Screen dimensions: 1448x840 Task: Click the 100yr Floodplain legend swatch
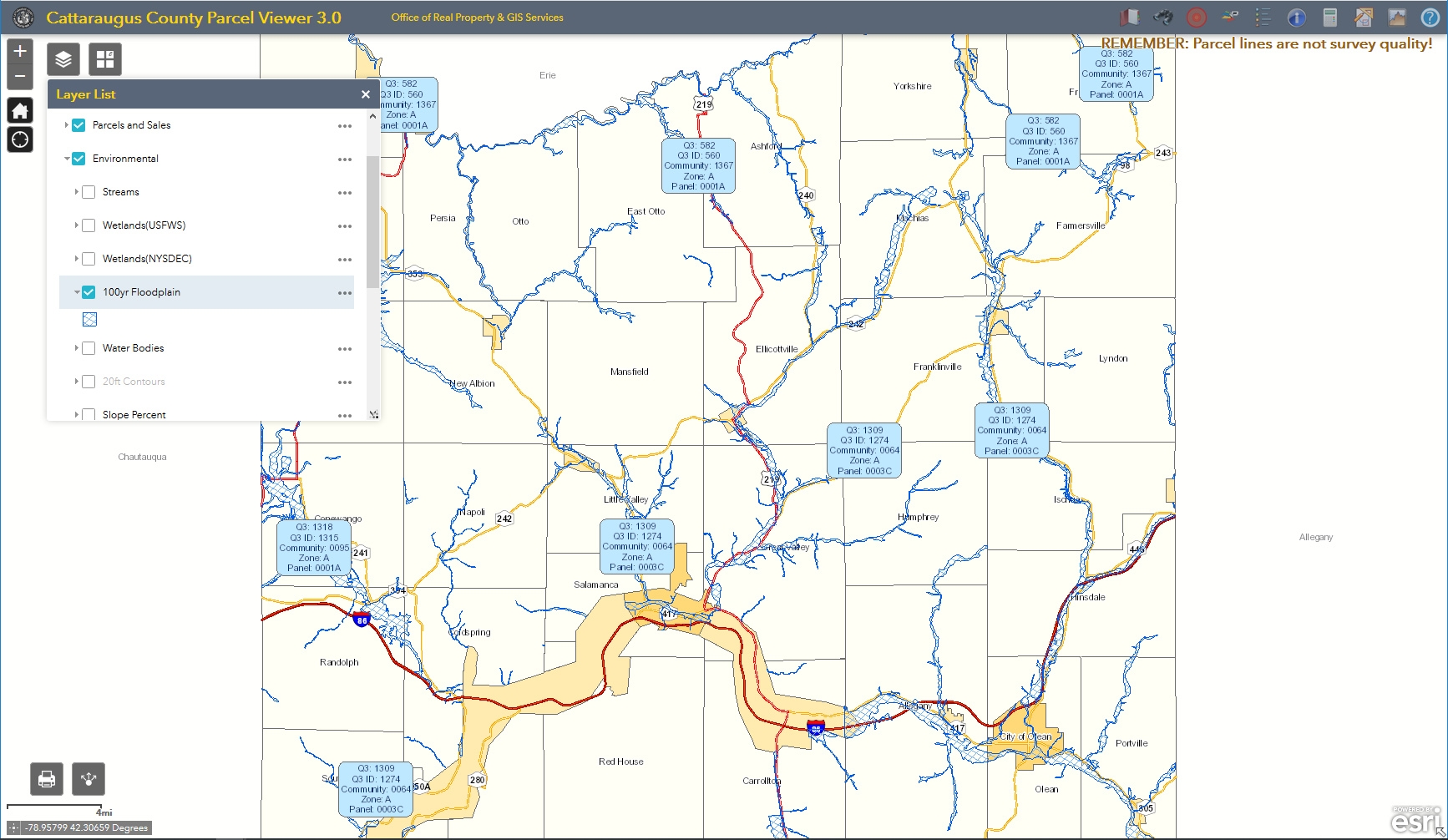[89, 319]
